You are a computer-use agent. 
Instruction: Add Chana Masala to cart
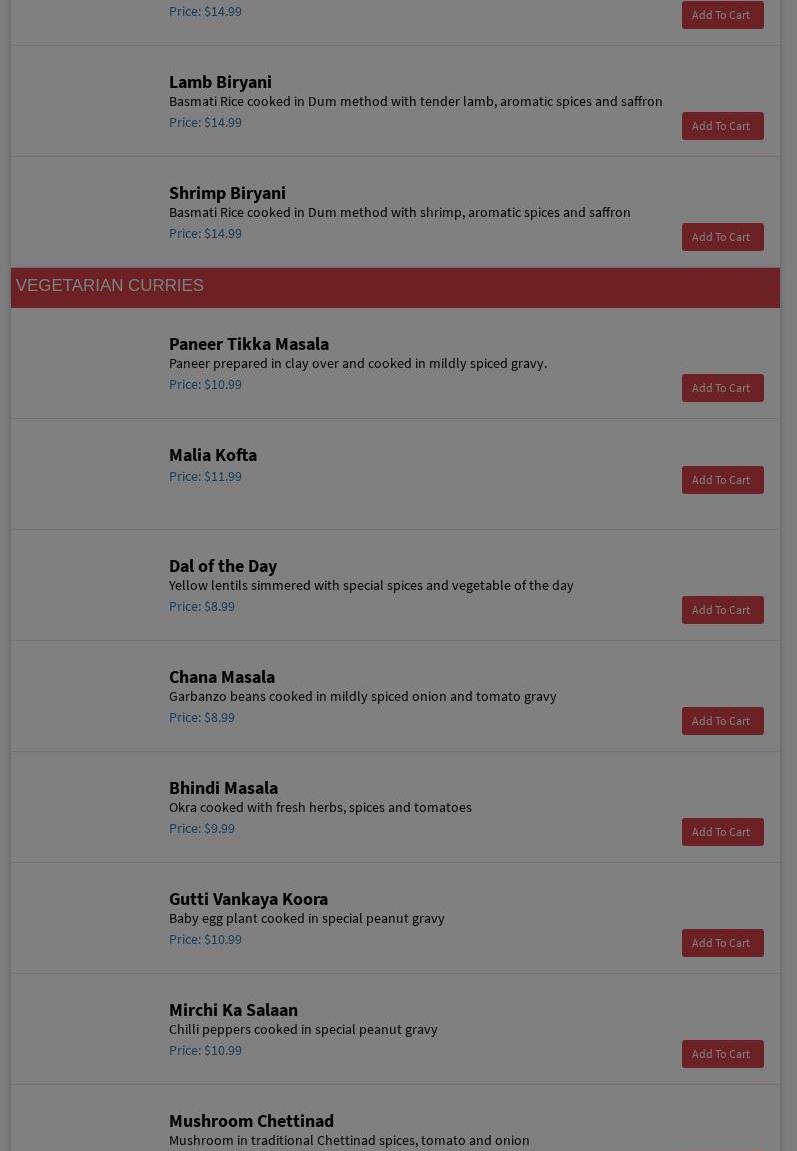click(722, 721)
